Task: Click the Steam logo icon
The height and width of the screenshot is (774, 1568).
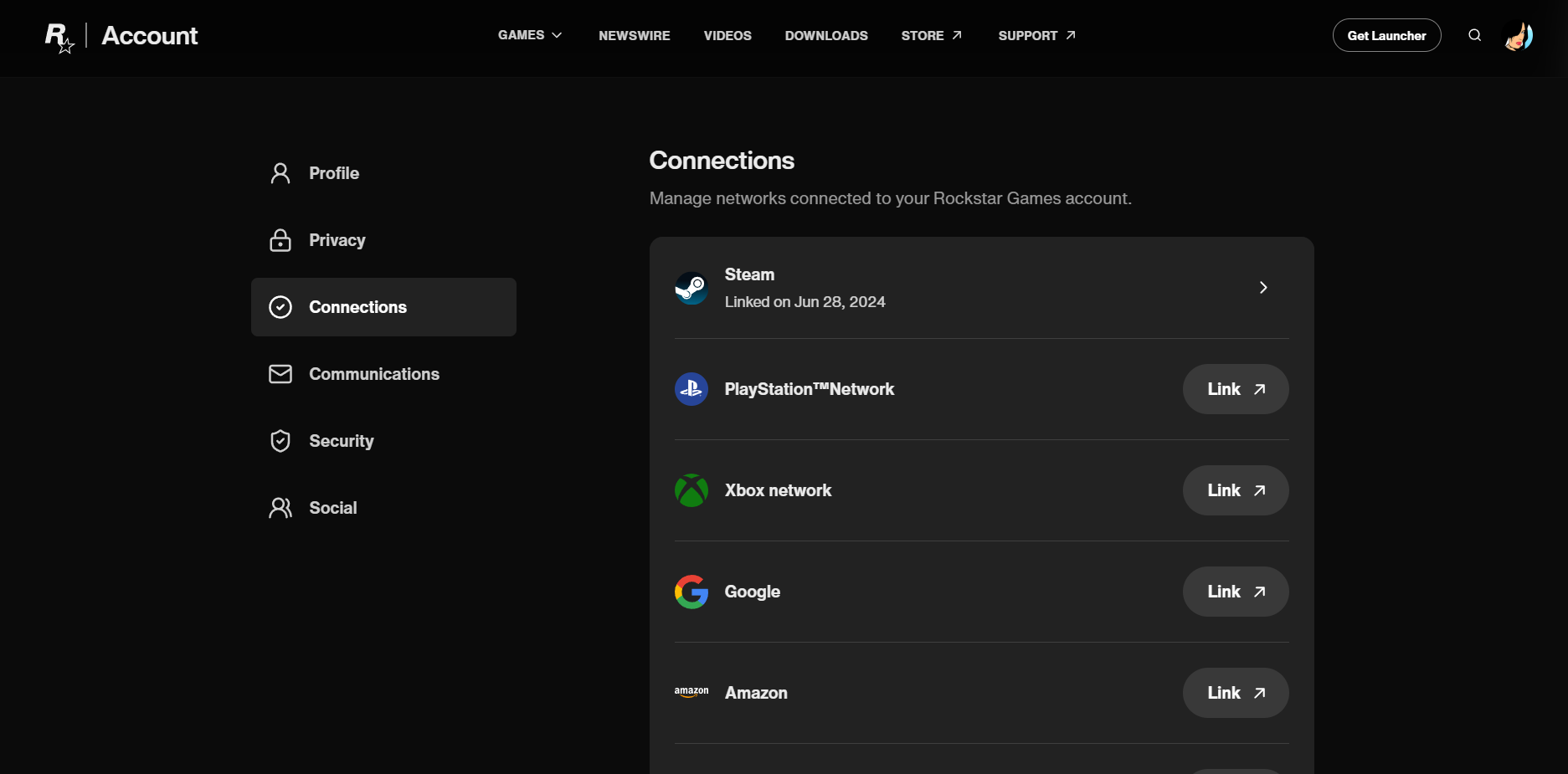Action: [691, 288]
